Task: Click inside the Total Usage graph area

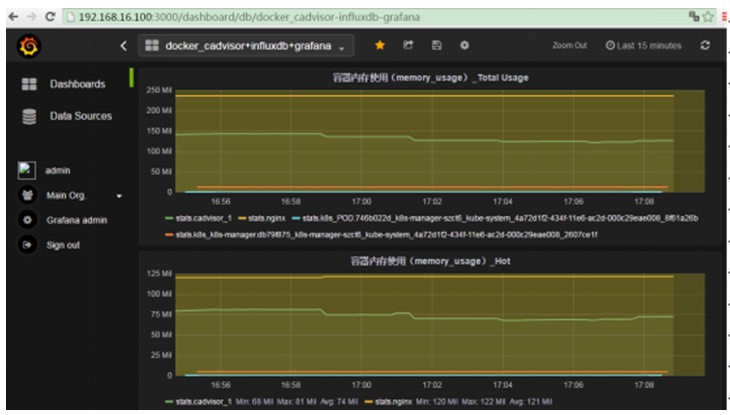Action: [x=439, y=141]
